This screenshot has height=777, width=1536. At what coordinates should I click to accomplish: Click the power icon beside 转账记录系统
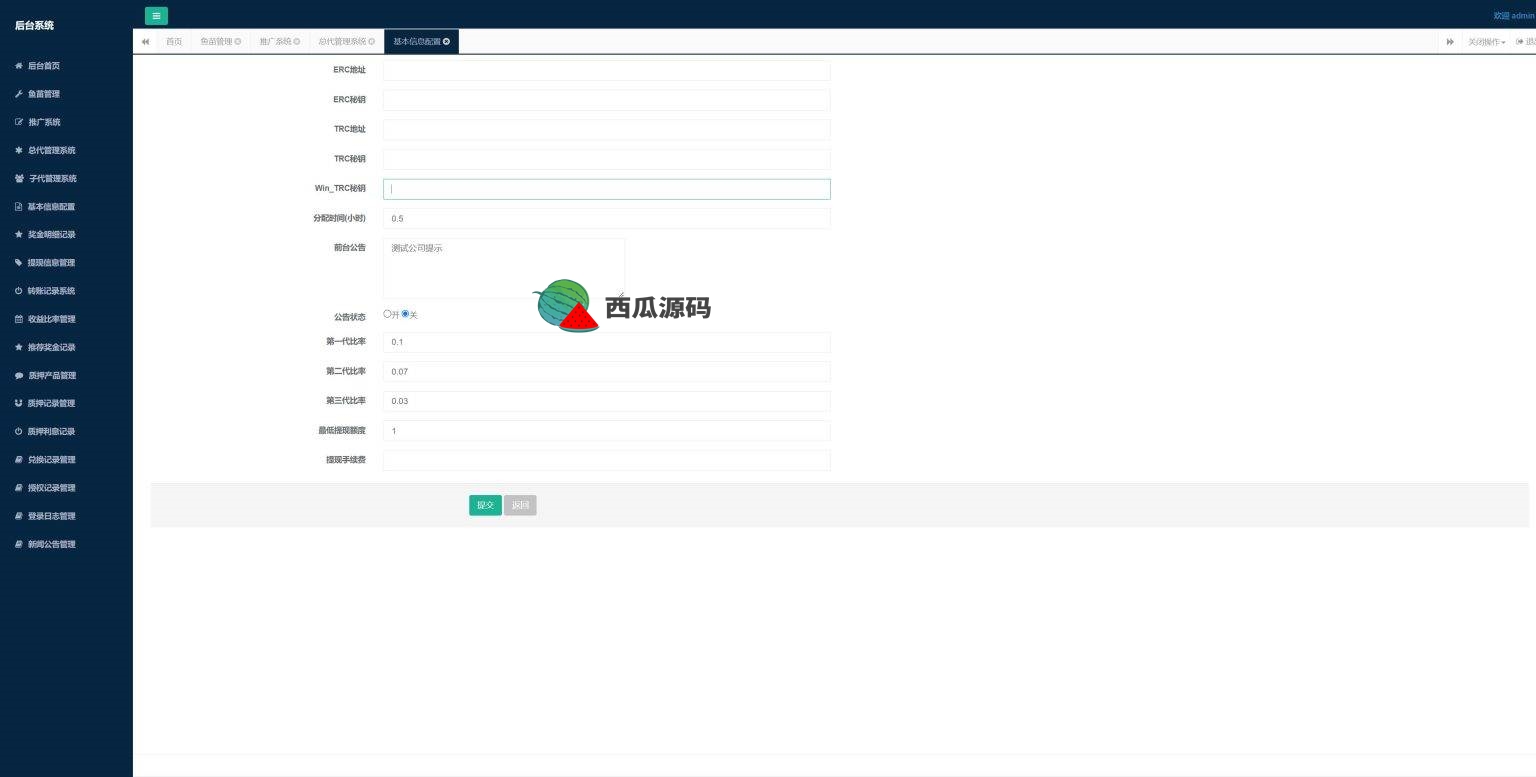tap(19, 291)
